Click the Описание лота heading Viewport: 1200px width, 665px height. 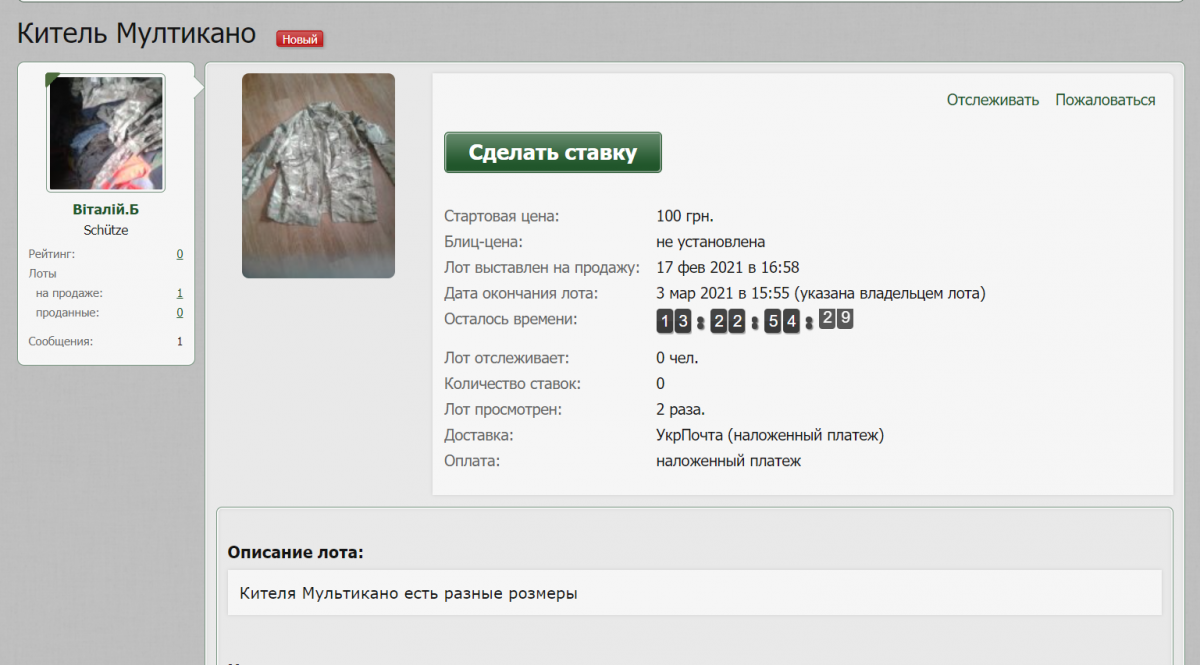pyautogui.click(x=296, y=552)
